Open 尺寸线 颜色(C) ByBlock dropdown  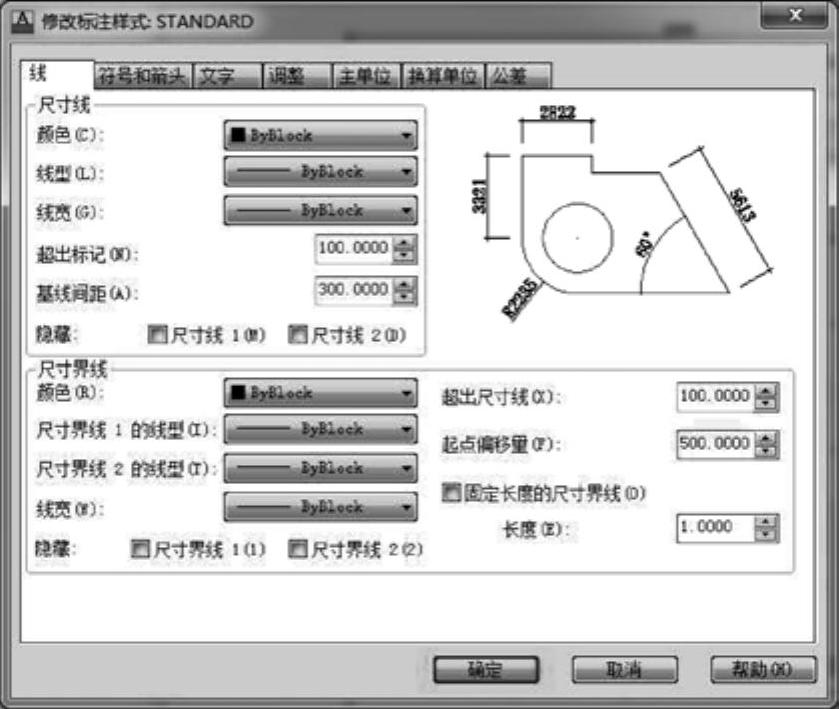tap(321, 135)
